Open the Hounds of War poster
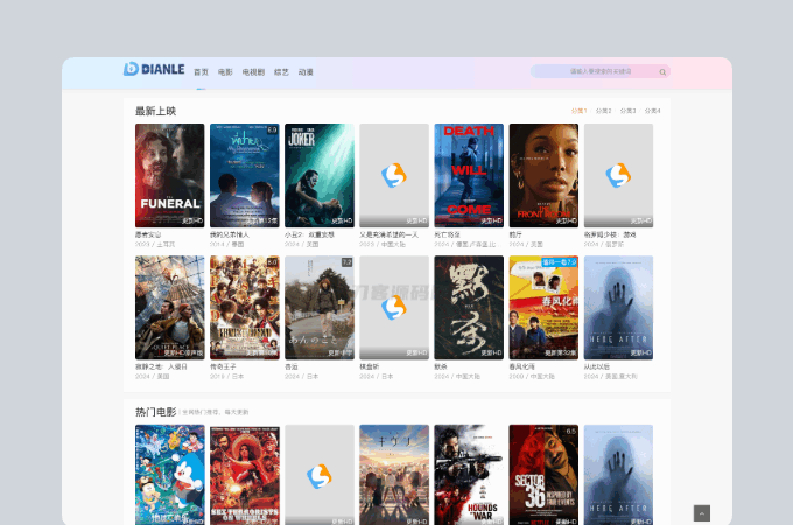Image resolution: width=793 pixels, height=525 pixels. click(469, 474)
